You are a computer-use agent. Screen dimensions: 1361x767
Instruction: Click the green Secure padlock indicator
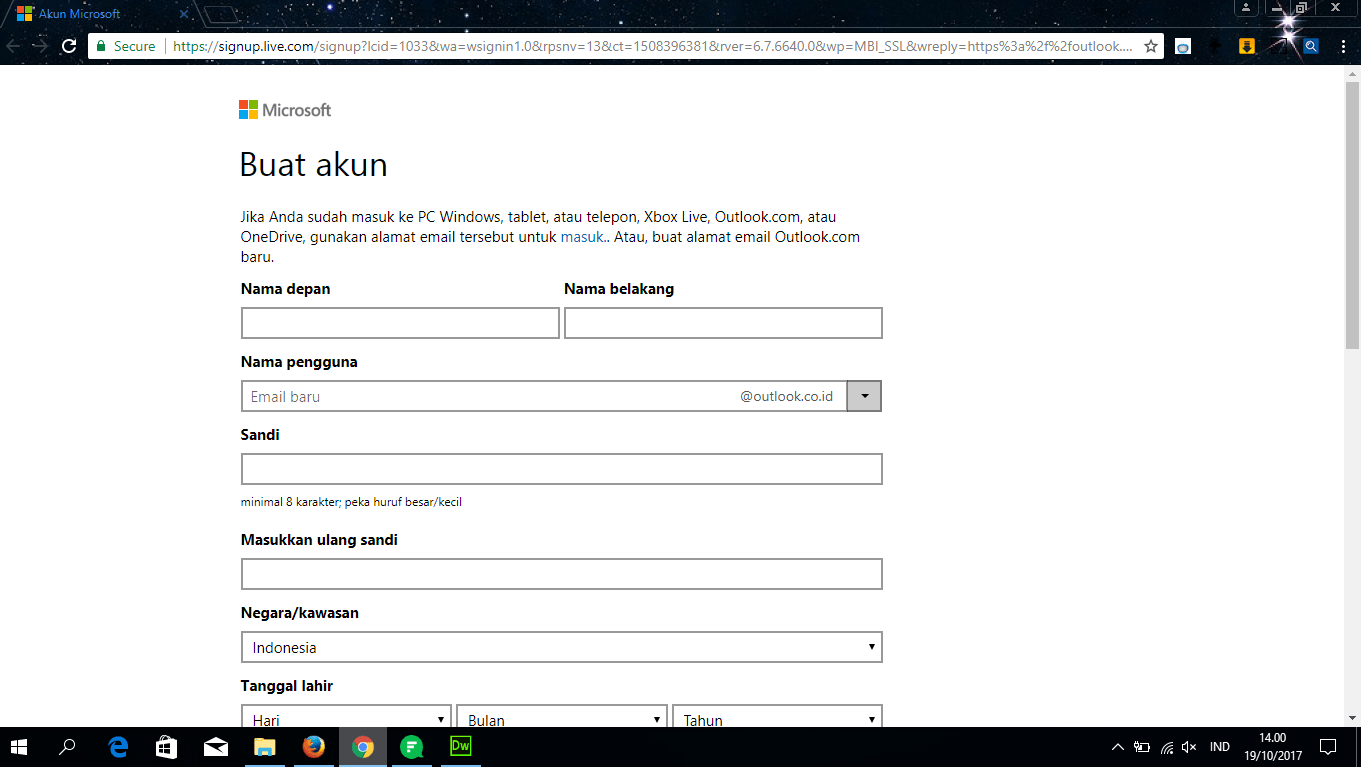[126, 46]
